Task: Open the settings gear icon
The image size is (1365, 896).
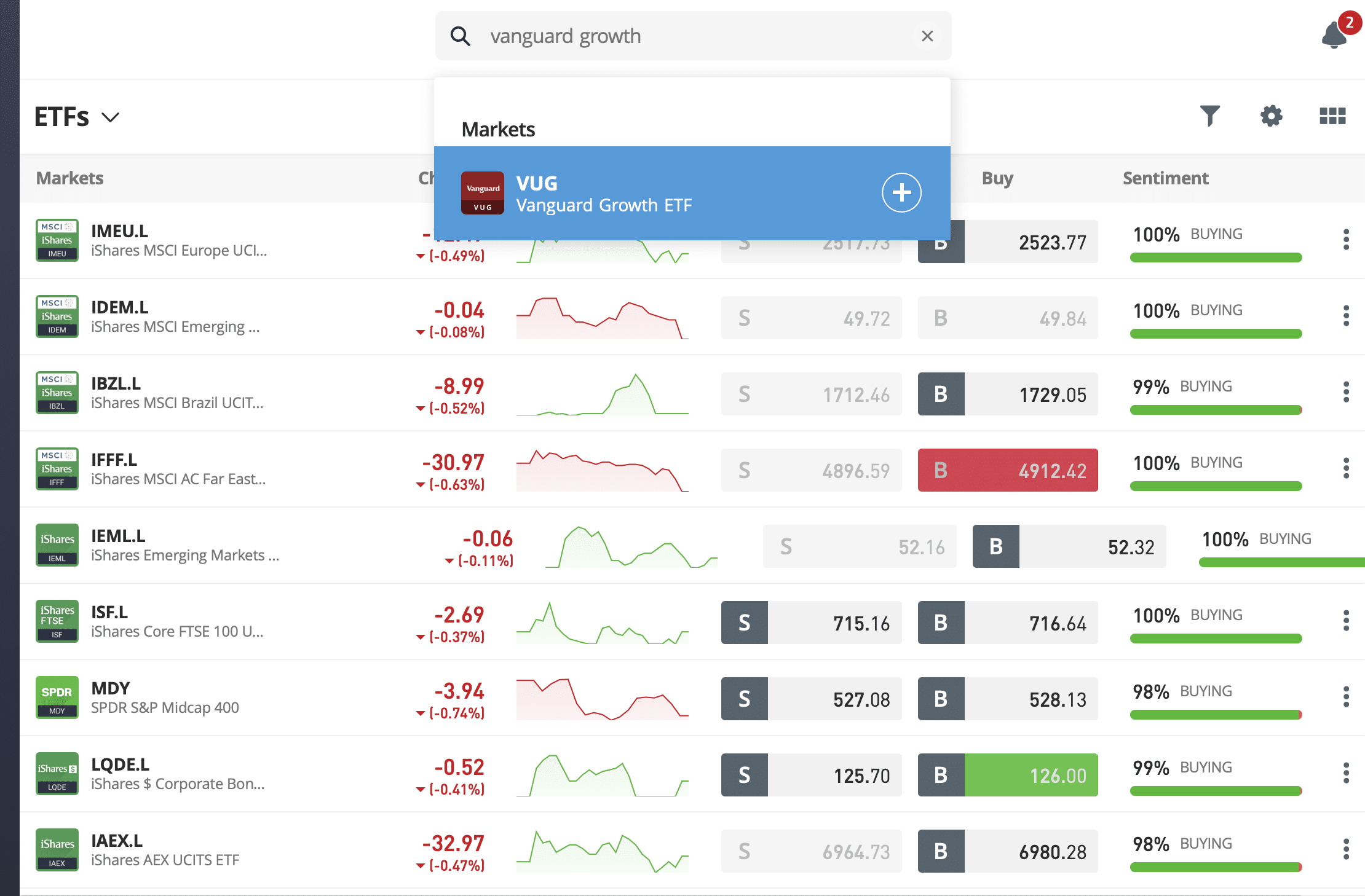Action: [x=1271, y=116]
